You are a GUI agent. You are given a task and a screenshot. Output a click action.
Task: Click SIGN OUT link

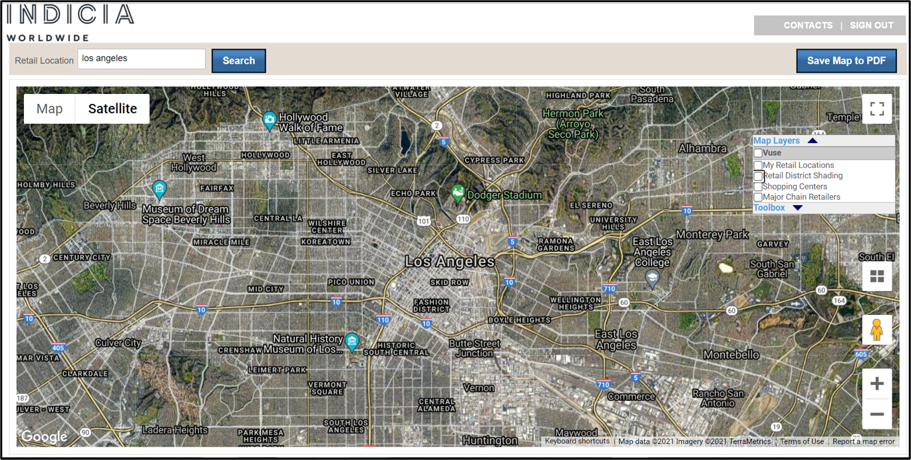[x=871, y=26]
